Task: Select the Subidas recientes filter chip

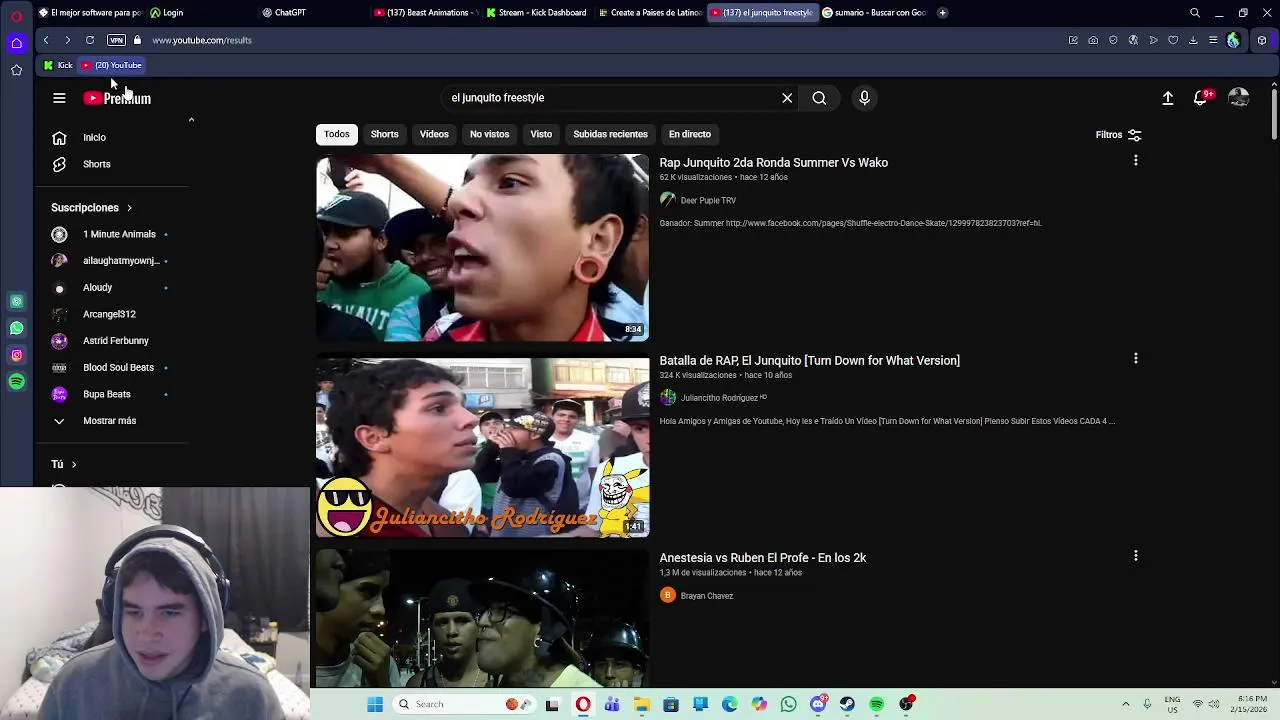Action: pos(610,134)
